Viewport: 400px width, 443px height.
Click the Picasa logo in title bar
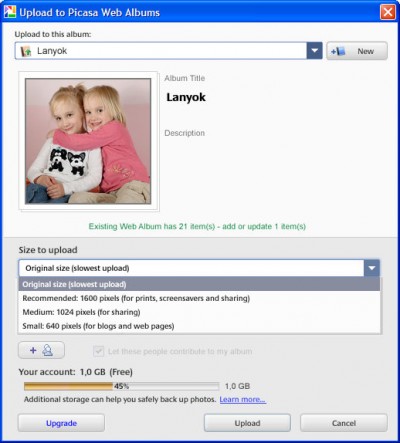[10, 12]
